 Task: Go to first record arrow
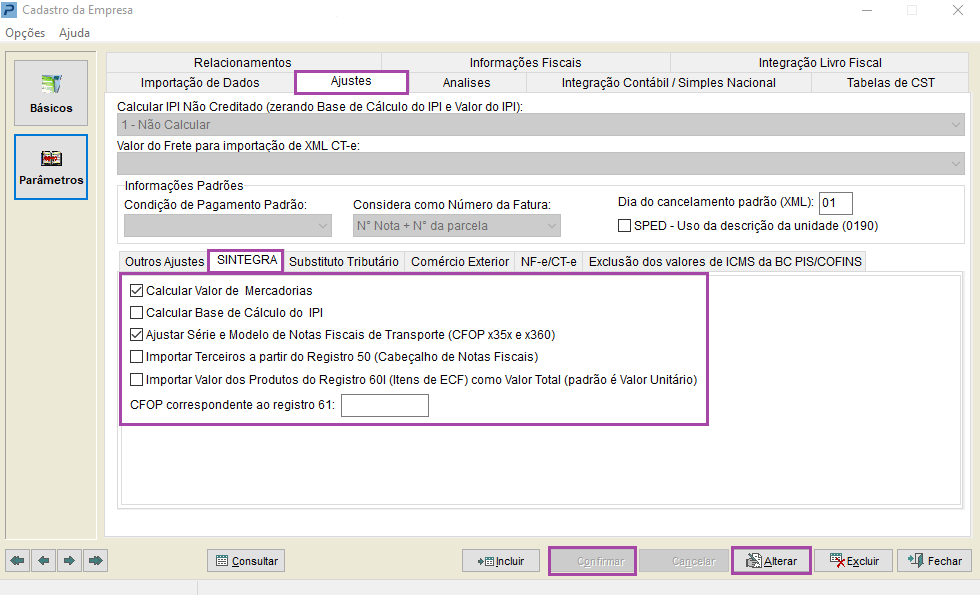[18, 561]
